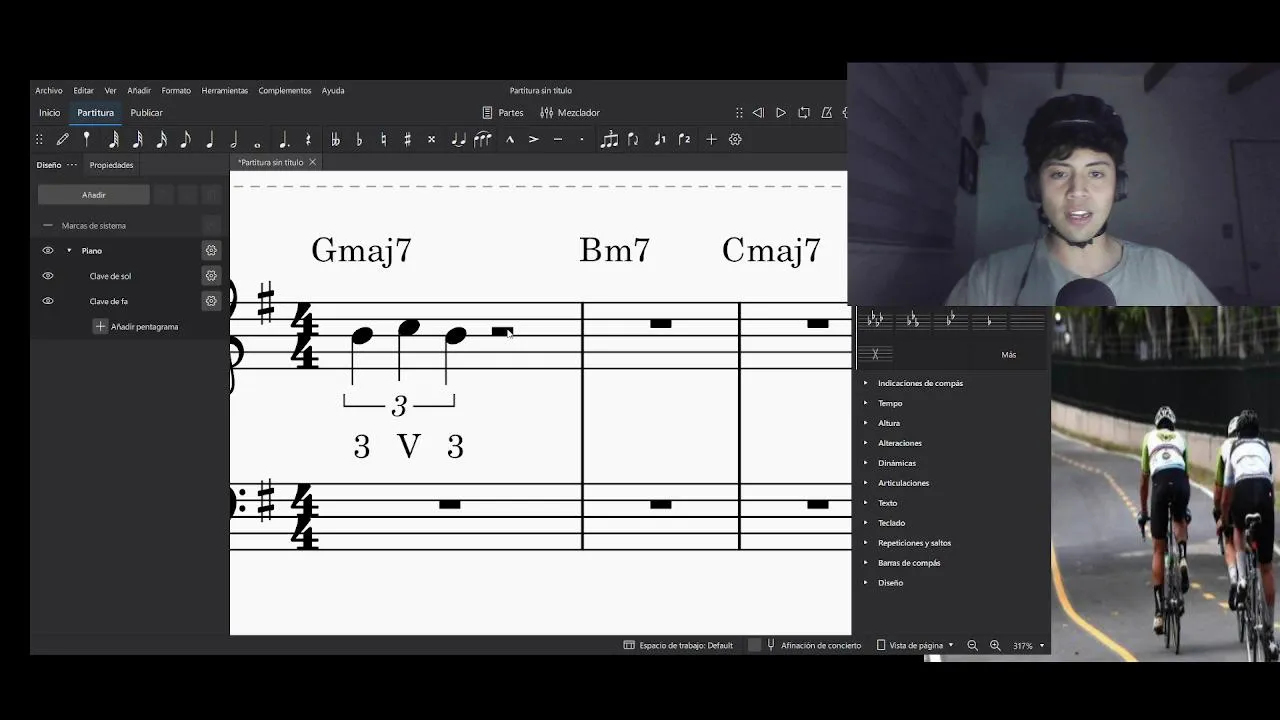
Task: Open note toolbar customization gear
Action: click(x=735, y=140)
